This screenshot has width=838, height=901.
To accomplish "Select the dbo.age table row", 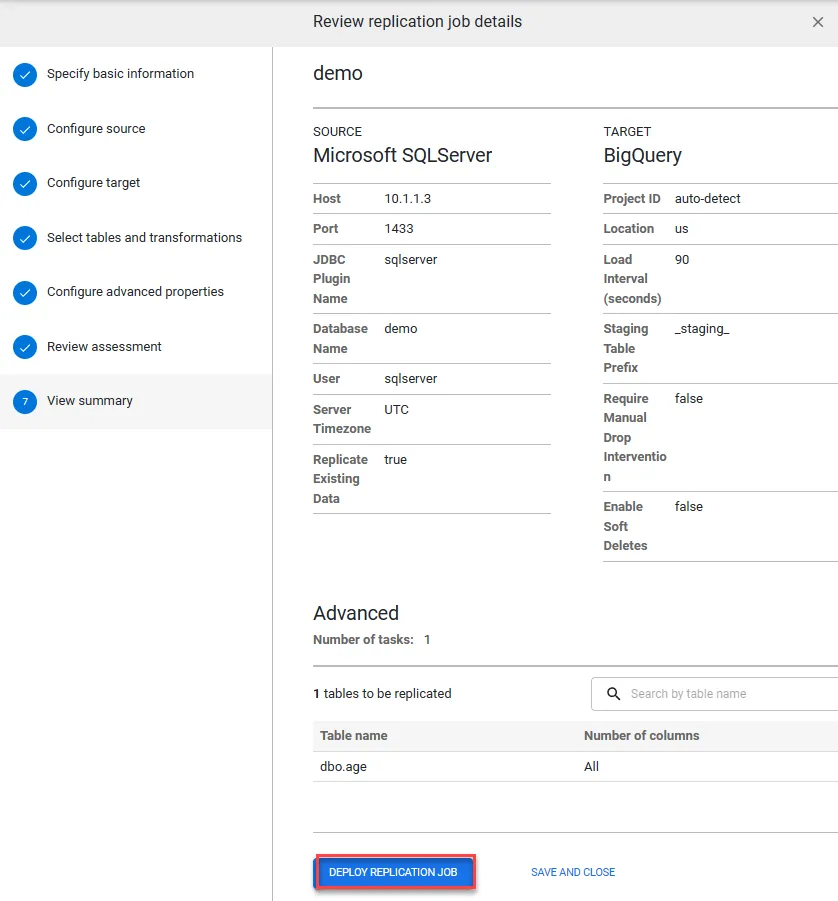I will coord(575,767).
